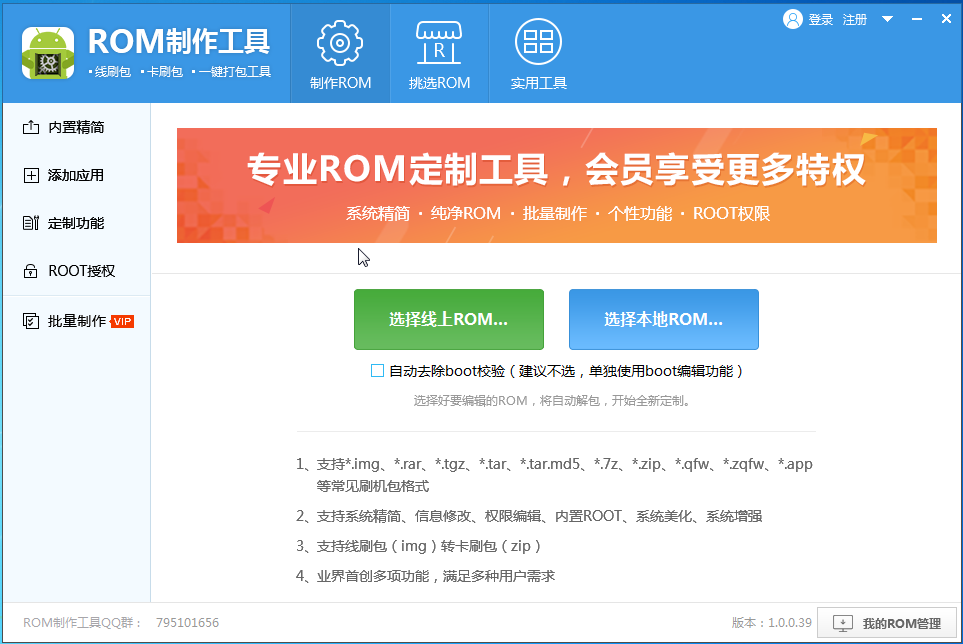Click the 定制功能 list icon
The image size is (963, 644).
(x=31, y=223)
